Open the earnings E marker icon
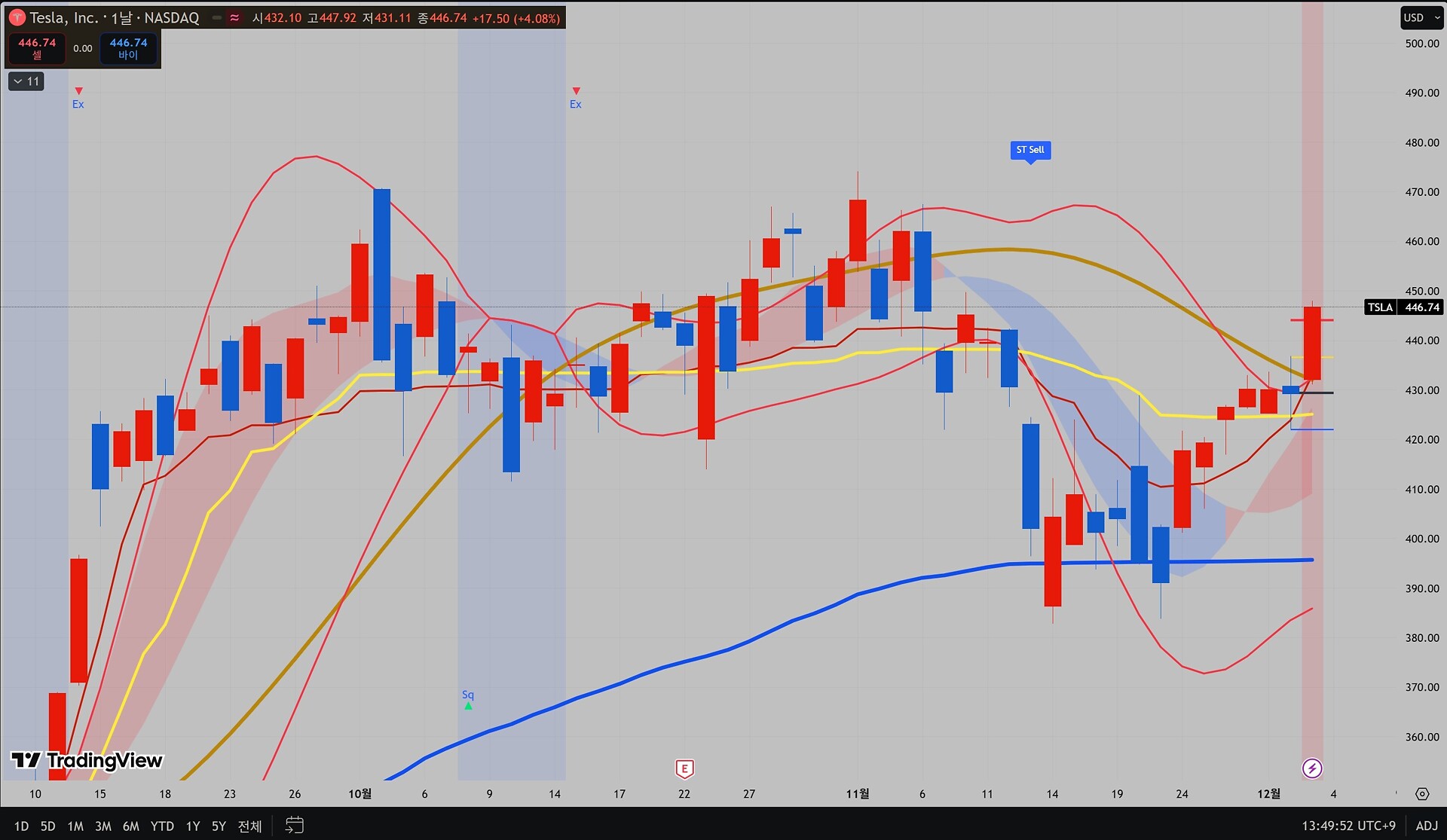 684,768
